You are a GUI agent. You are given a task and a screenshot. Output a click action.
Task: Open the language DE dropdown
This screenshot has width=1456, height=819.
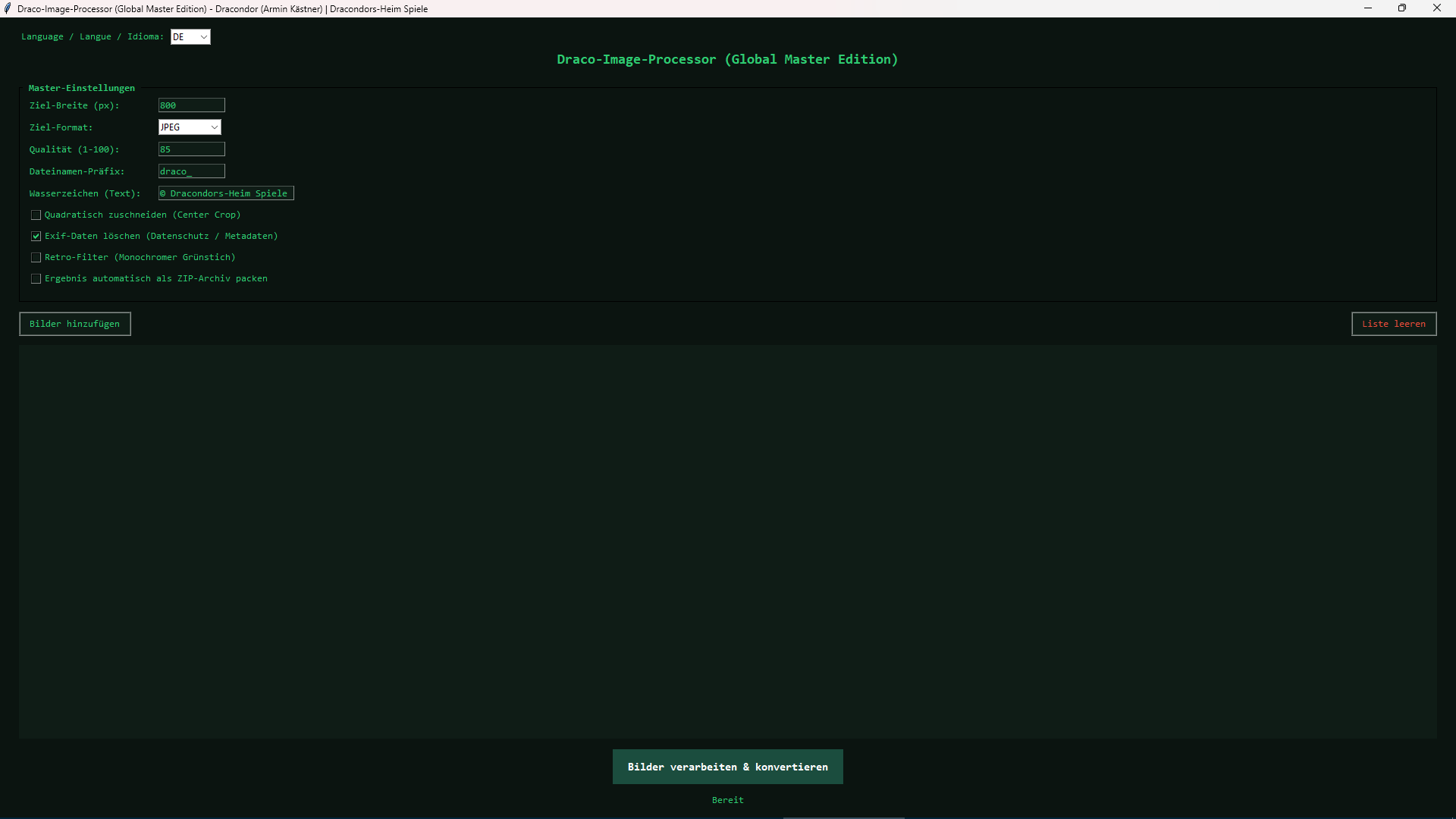[x=190, y=36]
